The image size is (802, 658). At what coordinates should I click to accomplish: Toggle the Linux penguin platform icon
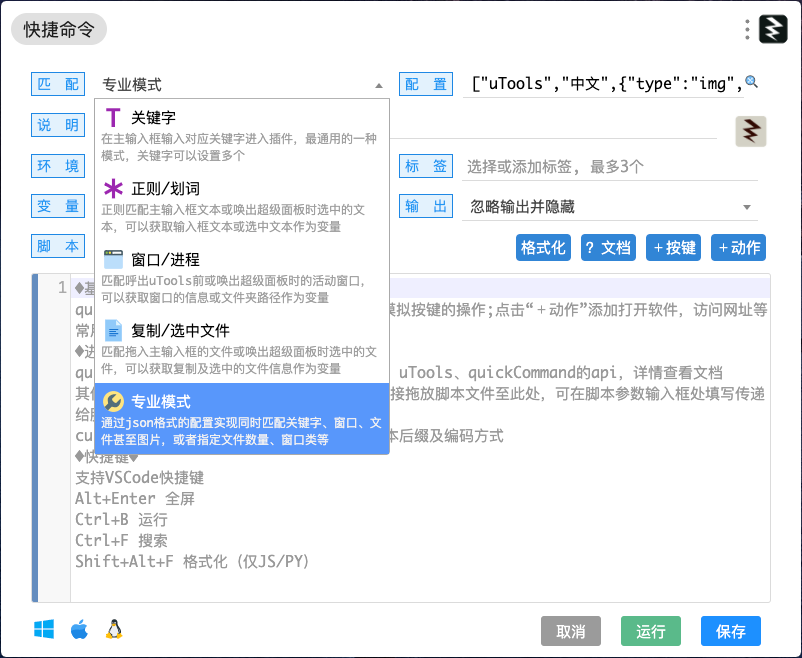(114, 629)
